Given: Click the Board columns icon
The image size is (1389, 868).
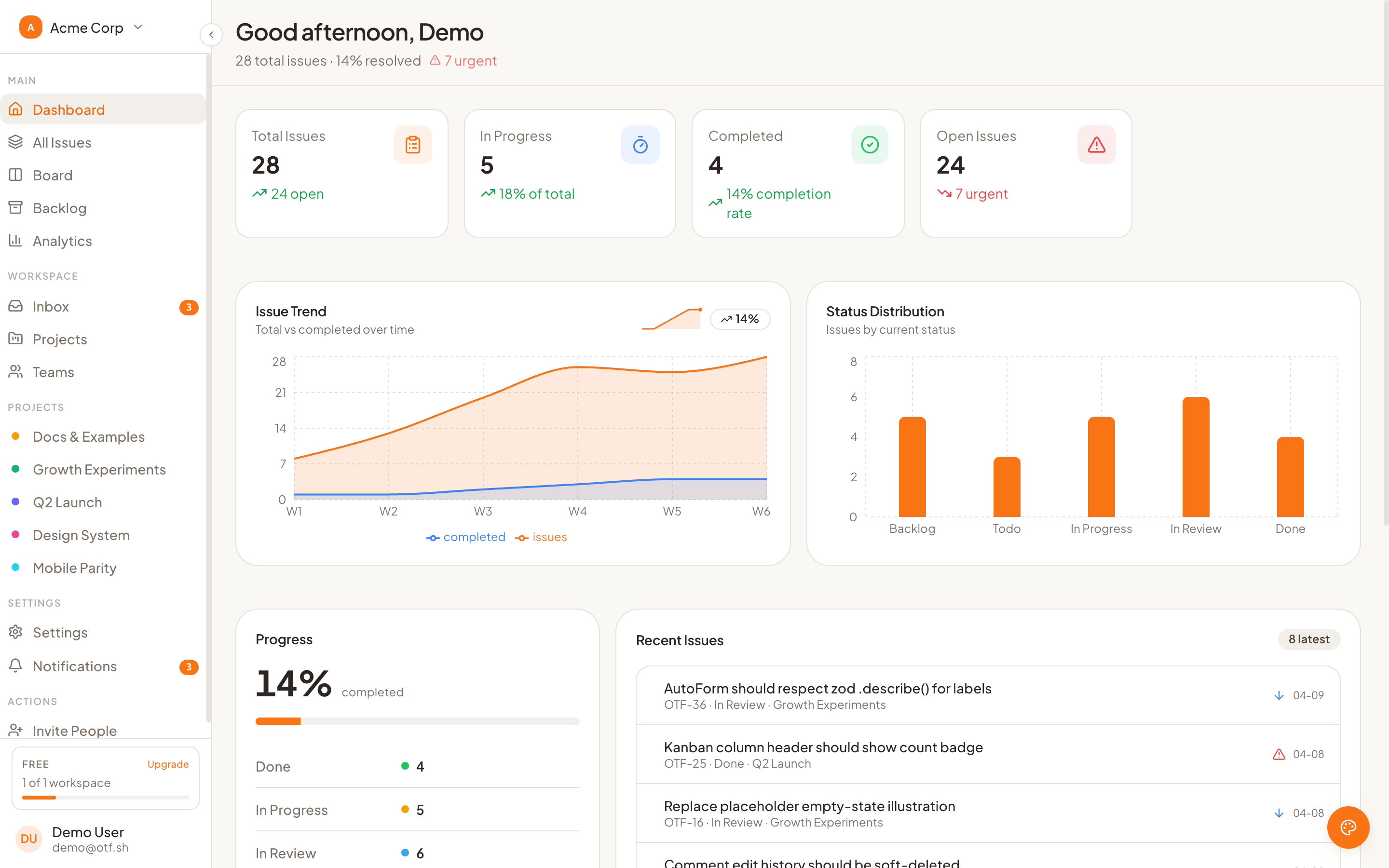Looking at the screenshot, I should [15, 175].
